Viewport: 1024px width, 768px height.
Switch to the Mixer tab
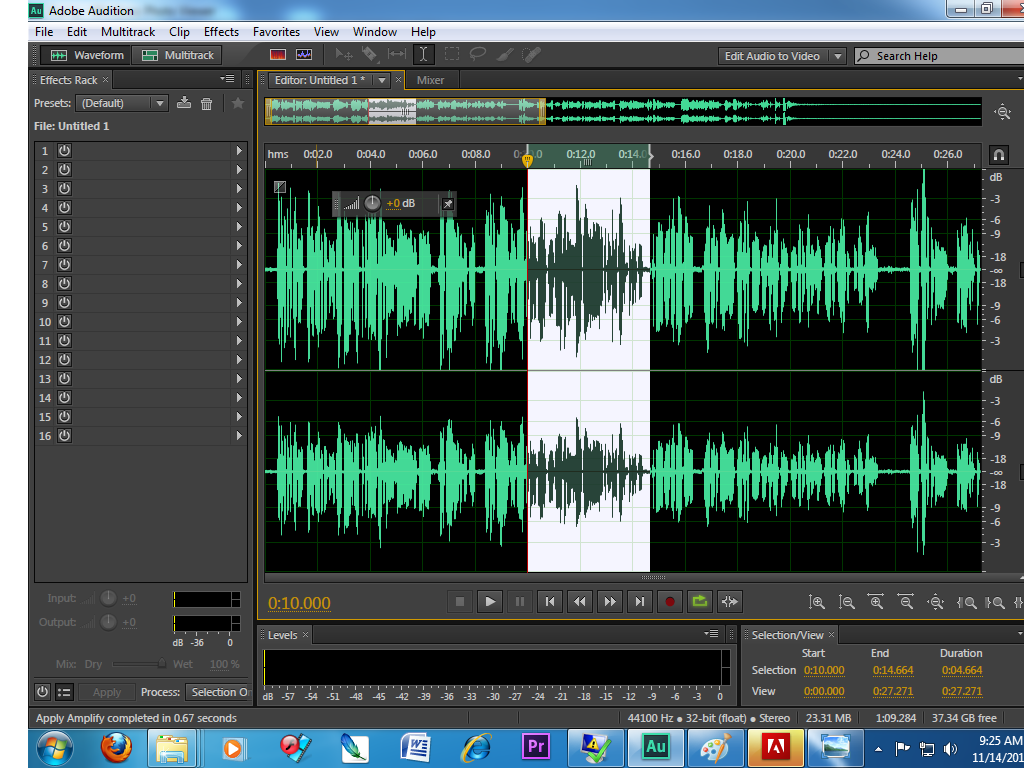pos(430,80)
